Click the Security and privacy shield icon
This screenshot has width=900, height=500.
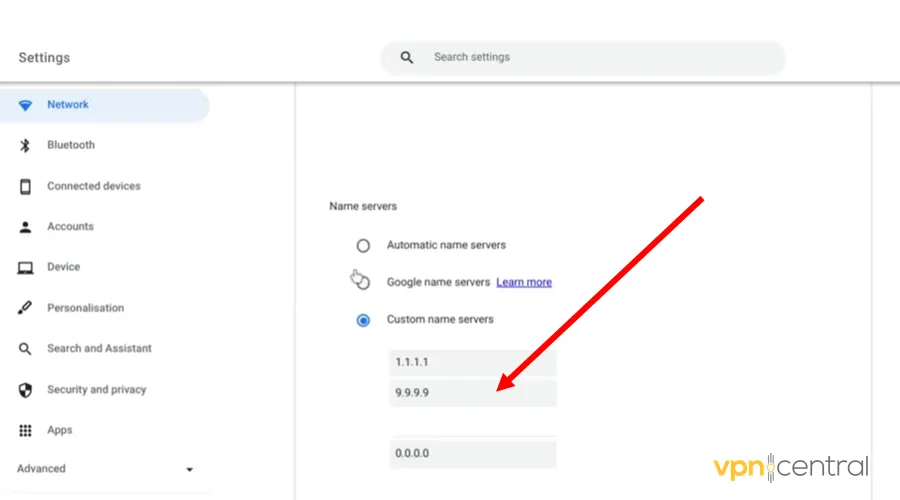[x=25, y=390]
